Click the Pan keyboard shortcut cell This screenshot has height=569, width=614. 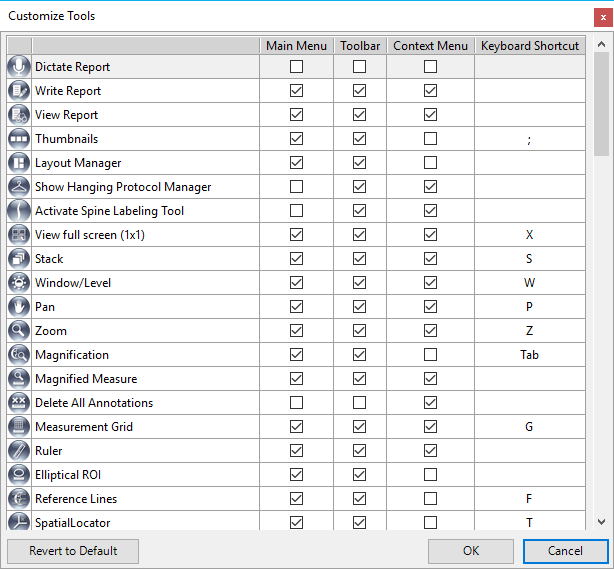(x=530, y=307)
